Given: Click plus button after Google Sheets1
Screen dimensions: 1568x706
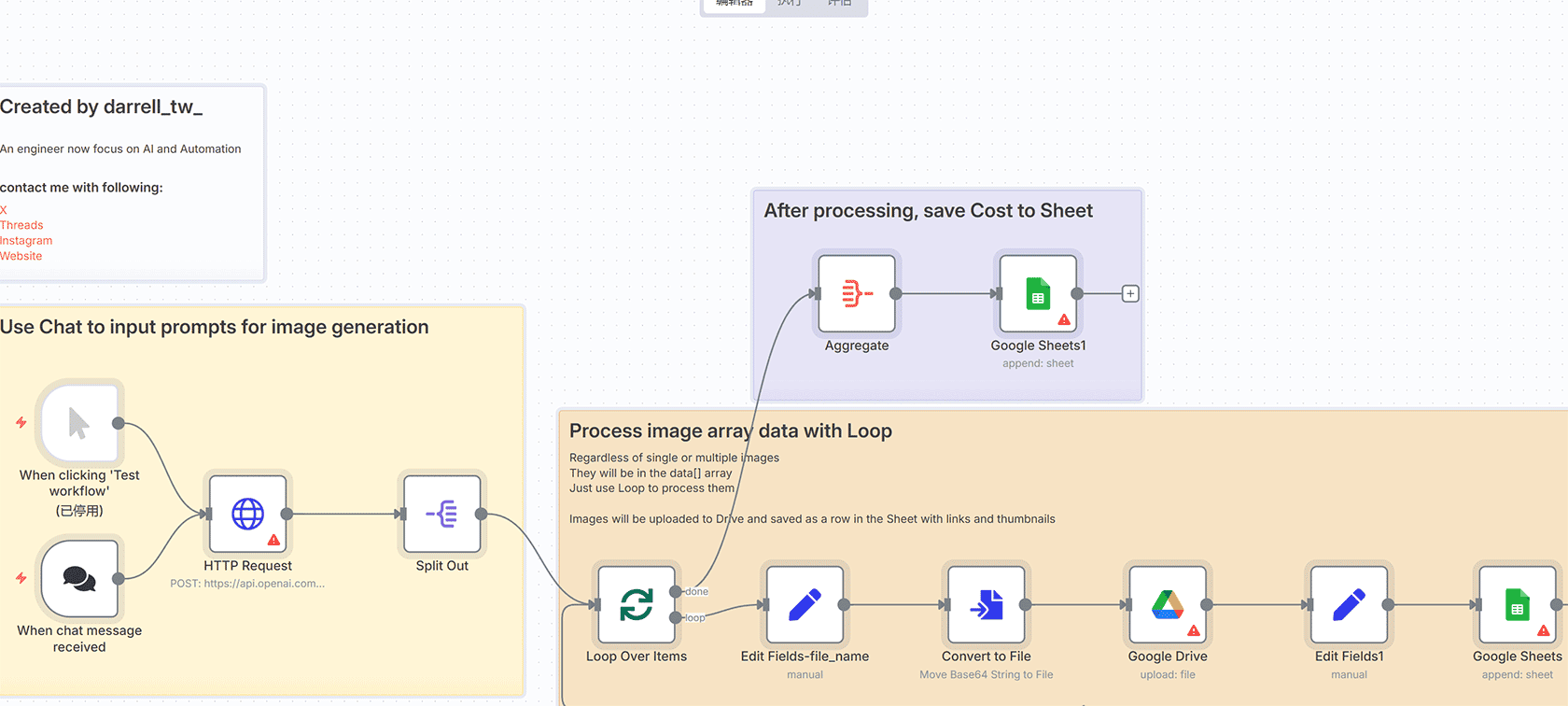Looking at the screenshot, I should [1130, 293].
